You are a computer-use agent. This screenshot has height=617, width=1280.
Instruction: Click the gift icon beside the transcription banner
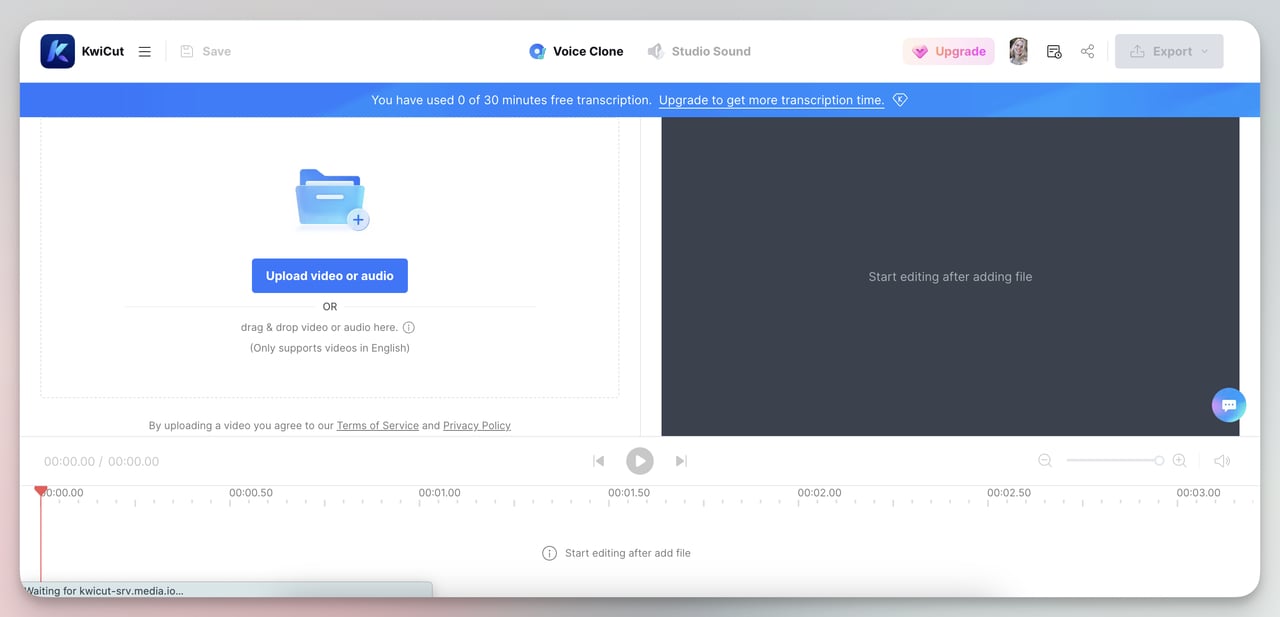(899, 99)
